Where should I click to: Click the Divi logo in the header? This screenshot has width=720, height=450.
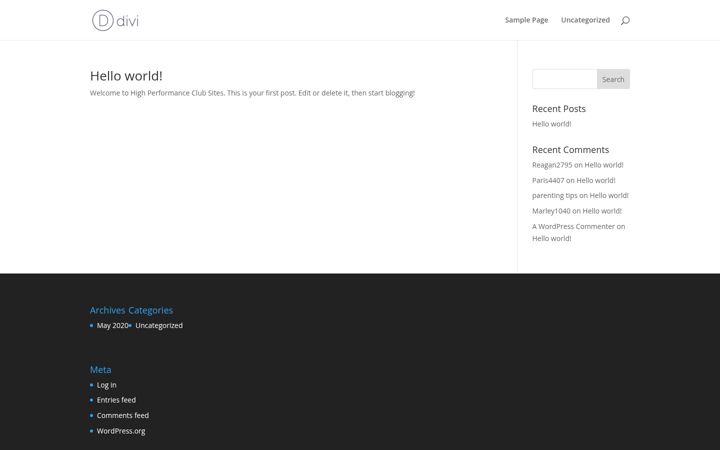coord(115,20)
